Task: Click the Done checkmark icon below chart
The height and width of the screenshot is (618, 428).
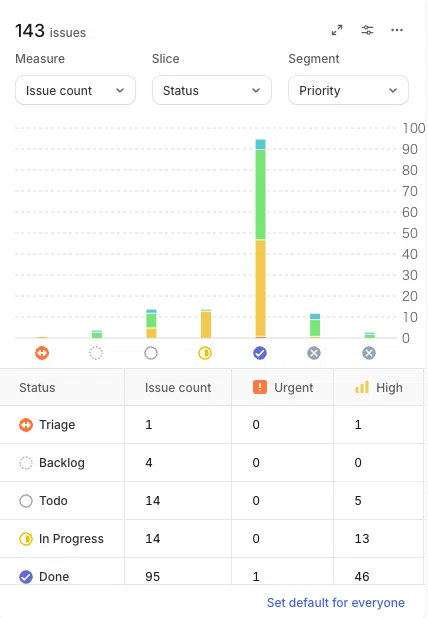Action: click(x=260, y=353)
